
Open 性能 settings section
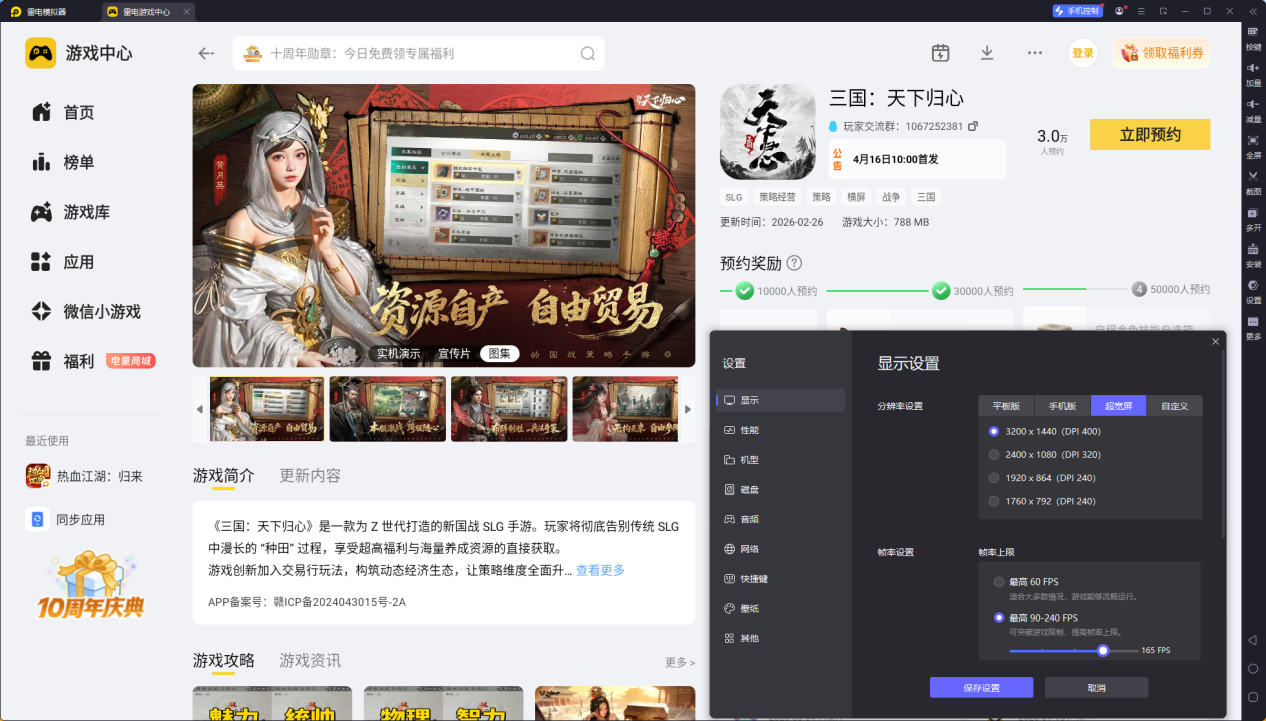(780, 430)
